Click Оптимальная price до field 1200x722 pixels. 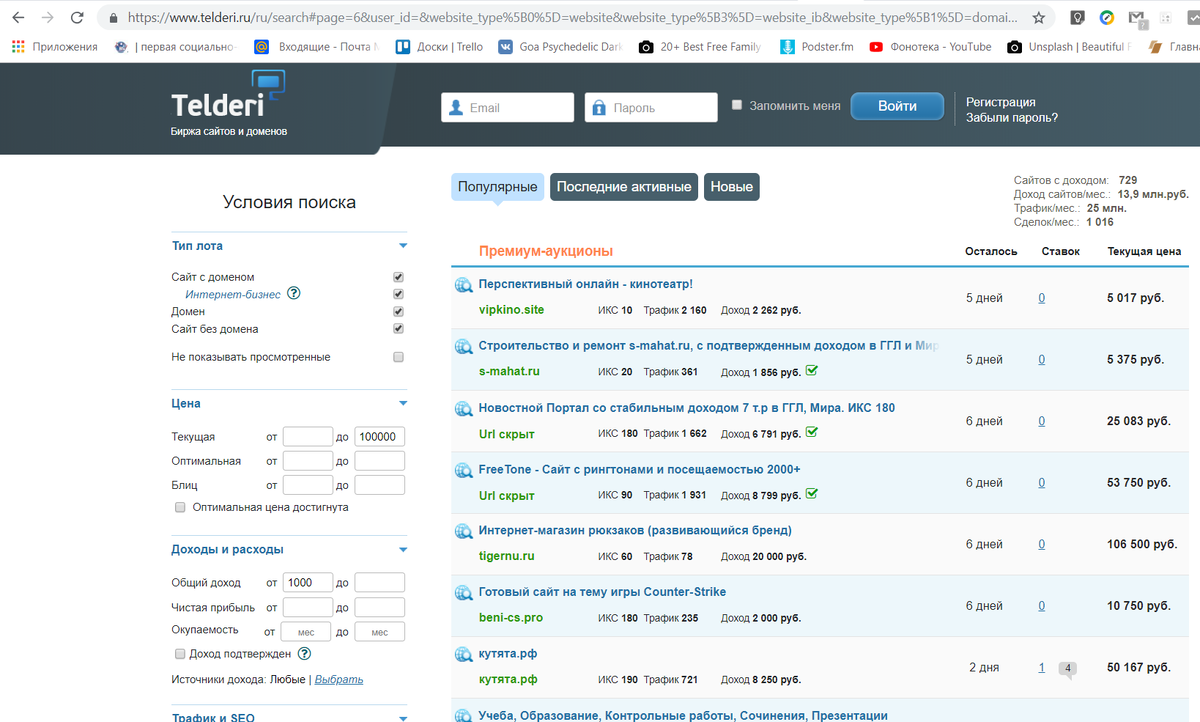(x=380, y=461)
